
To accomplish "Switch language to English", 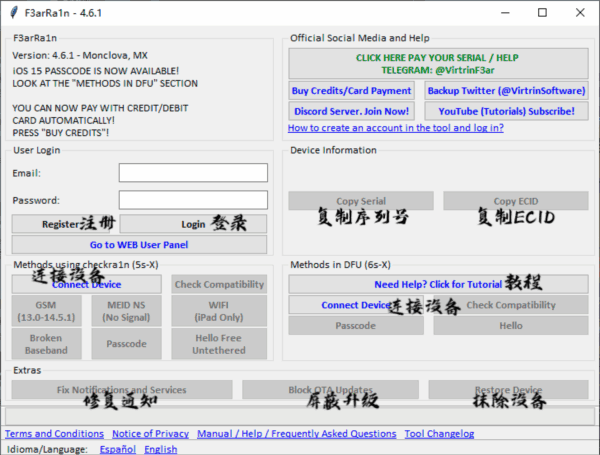I will coord(161,449).
